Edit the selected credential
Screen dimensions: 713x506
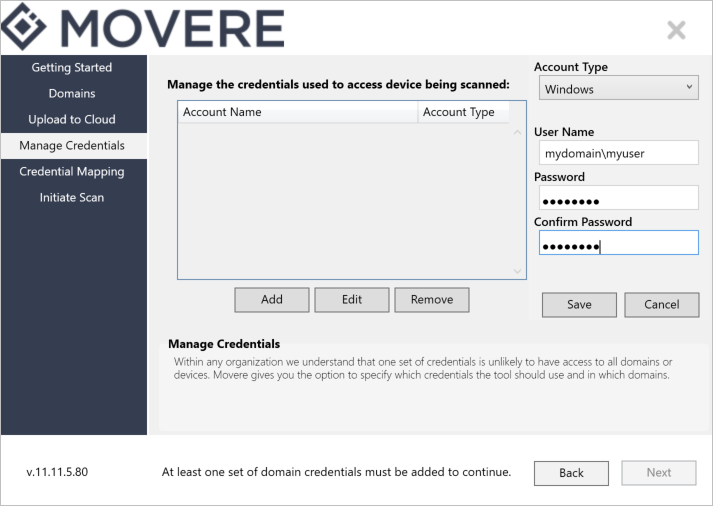point(352,300)
